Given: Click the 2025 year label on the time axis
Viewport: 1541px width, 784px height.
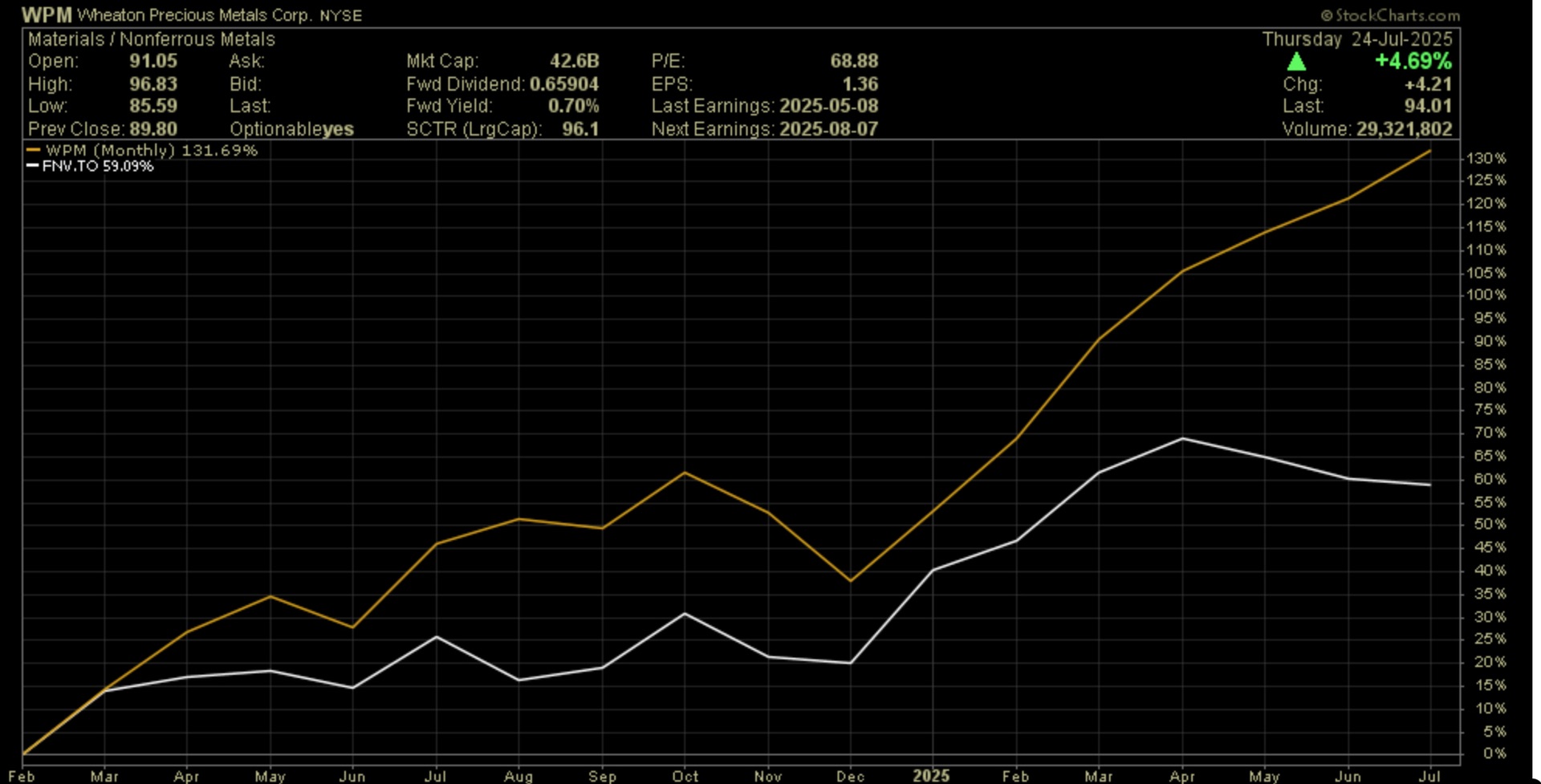Looking at the screenshot, I should [x=932, y=776].
